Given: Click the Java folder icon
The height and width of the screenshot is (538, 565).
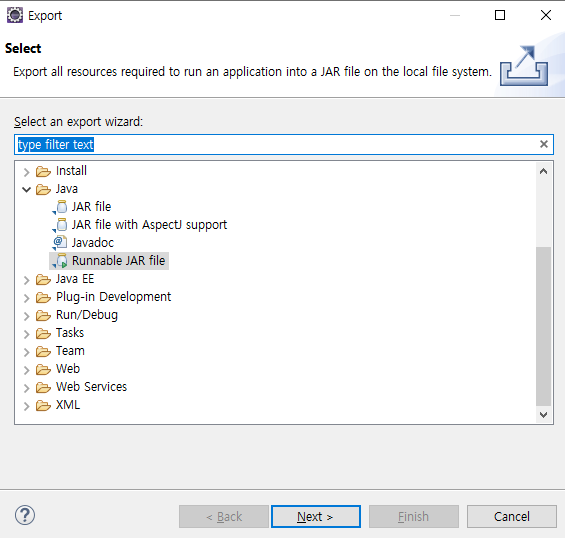Looking at the screenshot, I should [x=43, y=189].
